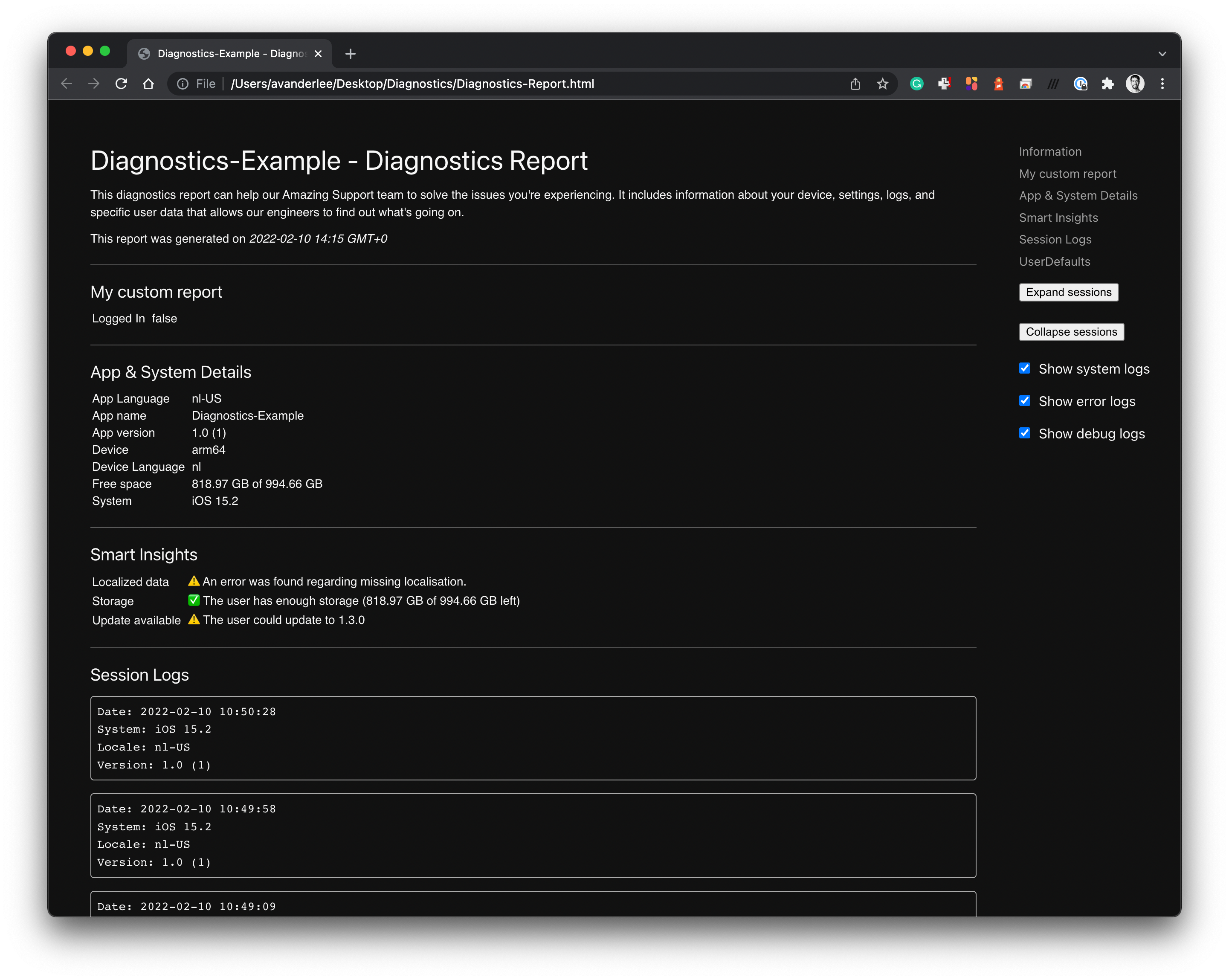The height and width of the screenshot is (980, 1229).
Task: Click the share icon in address bar
Action: coord(855,84)
